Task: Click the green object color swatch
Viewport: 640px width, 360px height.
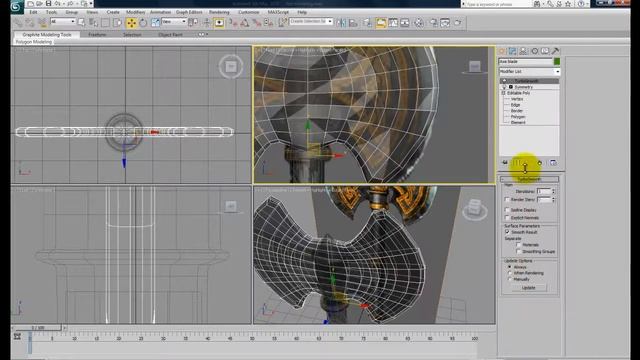Action: 557,61
